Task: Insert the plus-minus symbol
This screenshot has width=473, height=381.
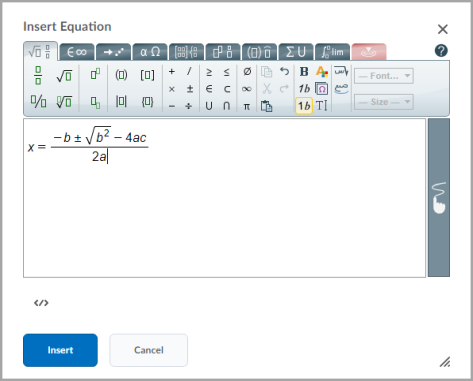Action: (190, 89)
